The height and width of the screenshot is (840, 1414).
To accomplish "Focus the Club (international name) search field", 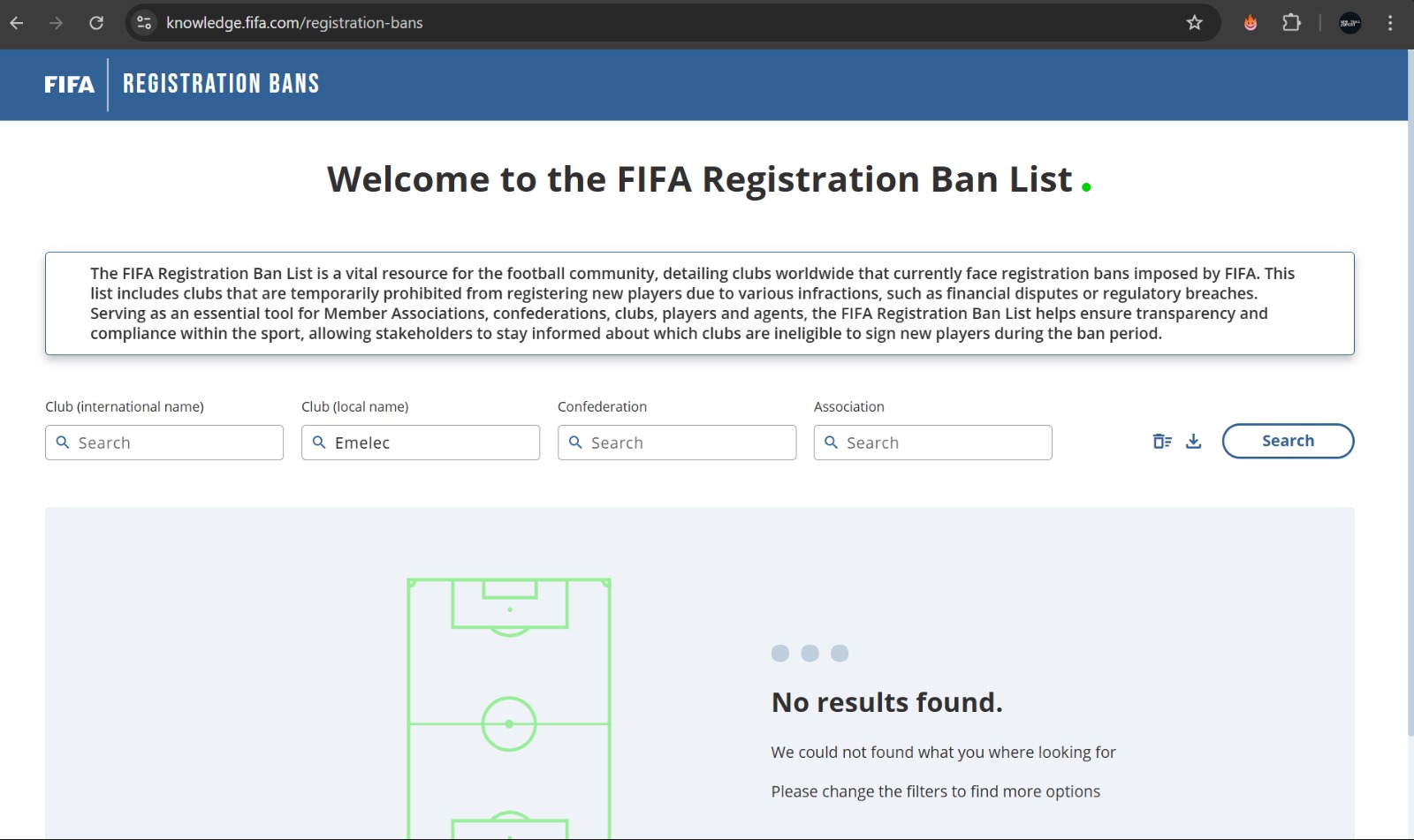I will 164,443.
